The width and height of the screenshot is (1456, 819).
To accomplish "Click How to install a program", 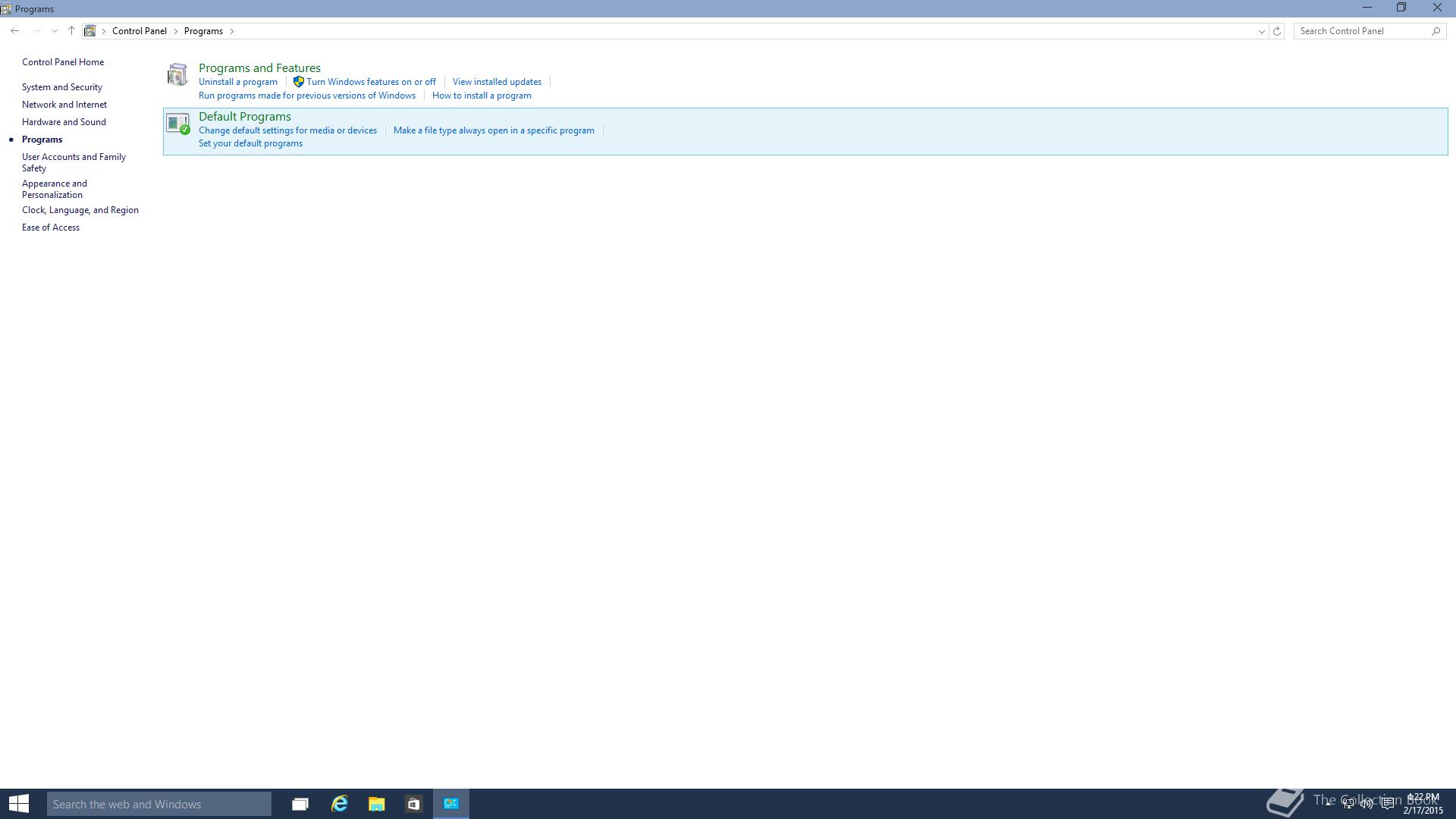I will coord(482,96).
